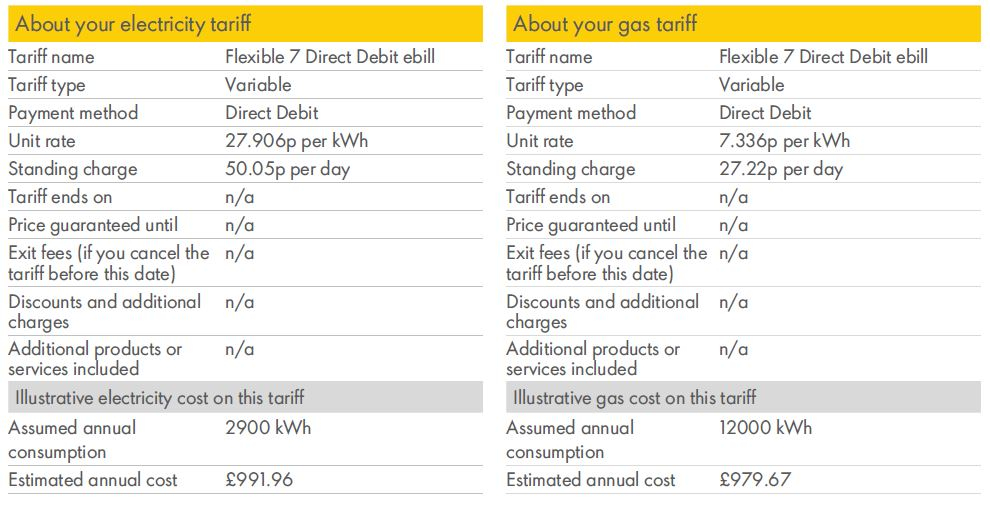Viewport: 990px width, 507px height.
Task: Click the electricity estimated annual cost £991.96
Action: pyautogui.click(x=259, y=479)
